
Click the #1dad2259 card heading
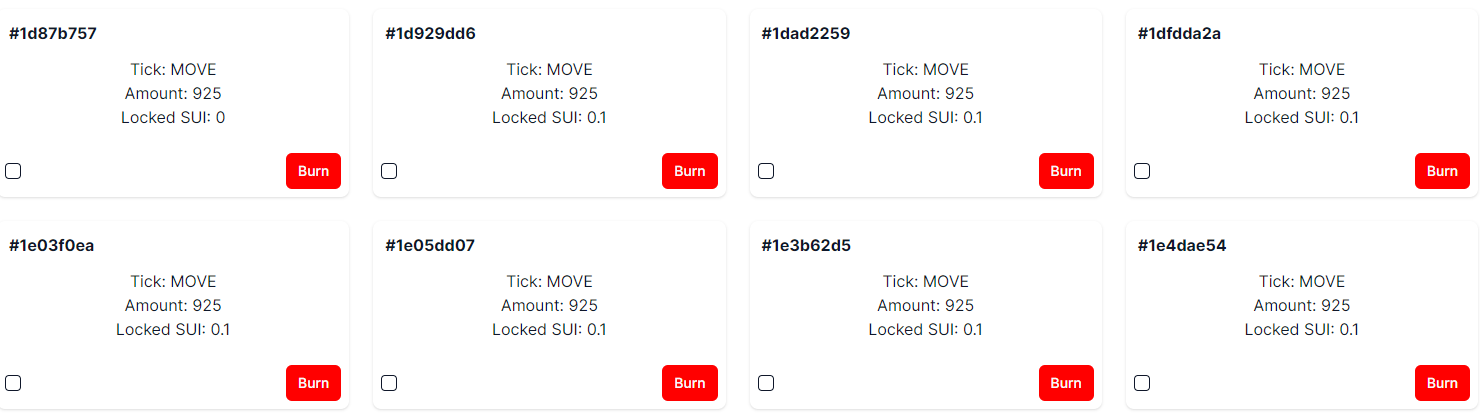coord(806,34)
